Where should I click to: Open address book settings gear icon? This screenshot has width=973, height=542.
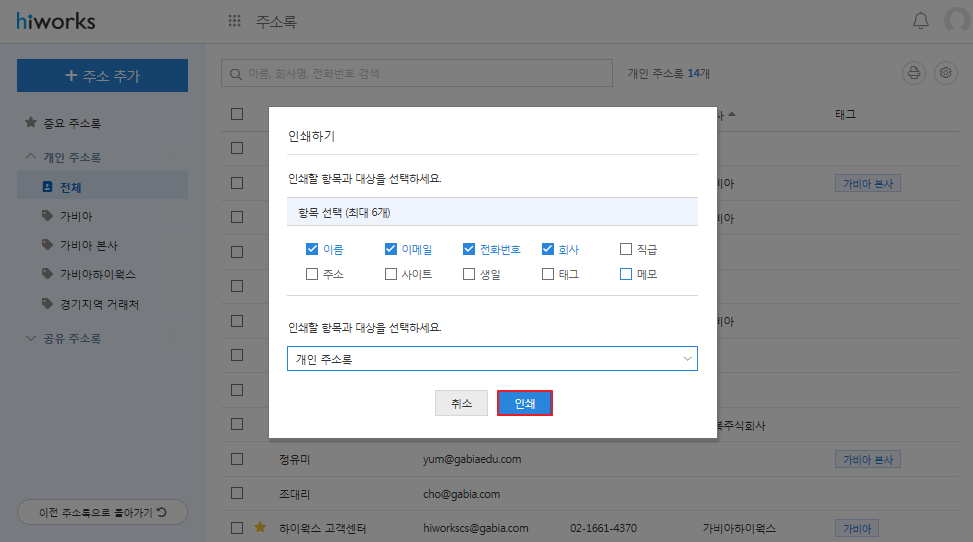945,73
